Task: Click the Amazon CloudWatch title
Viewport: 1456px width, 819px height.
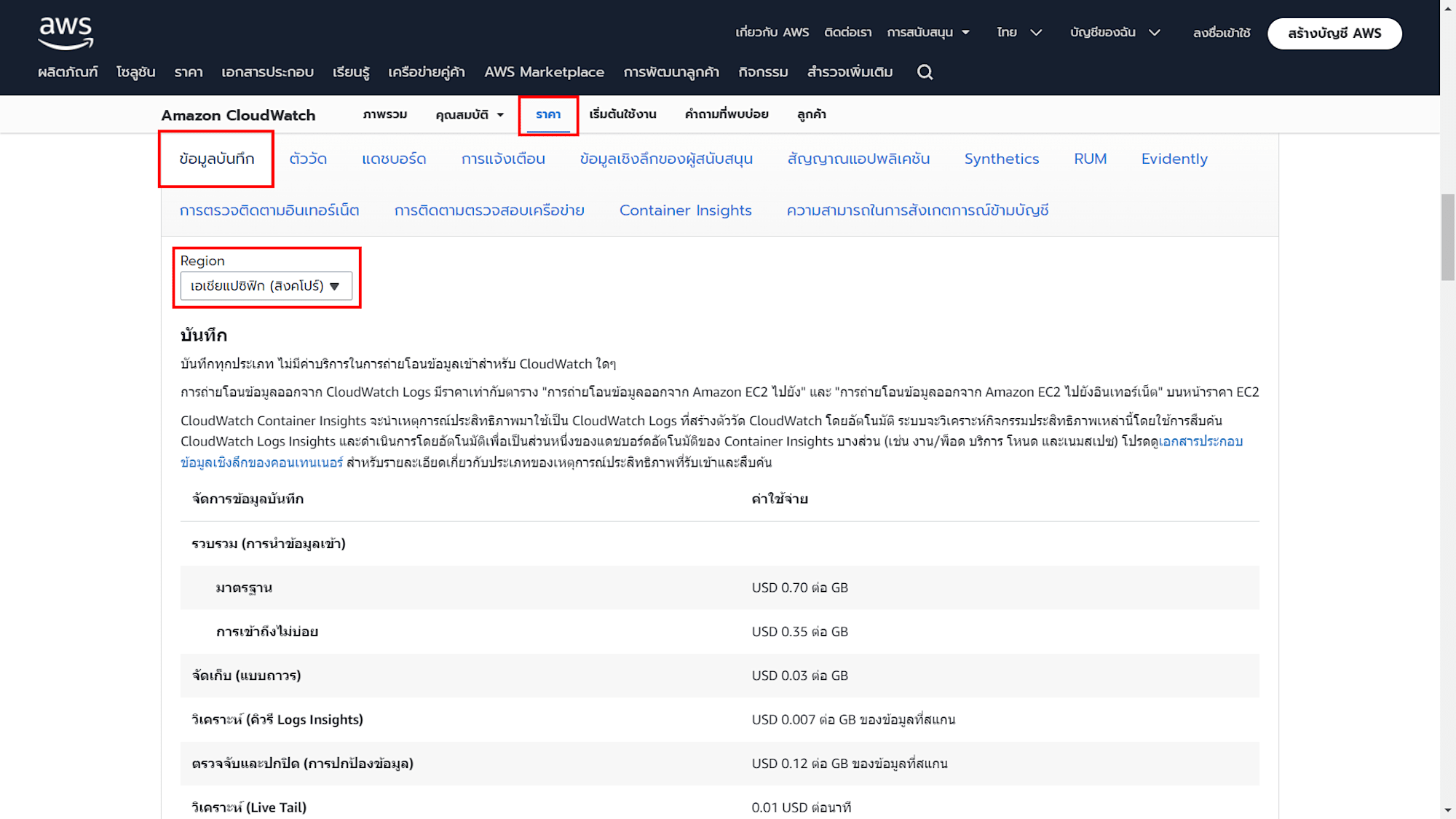Action: pos(238,115)
